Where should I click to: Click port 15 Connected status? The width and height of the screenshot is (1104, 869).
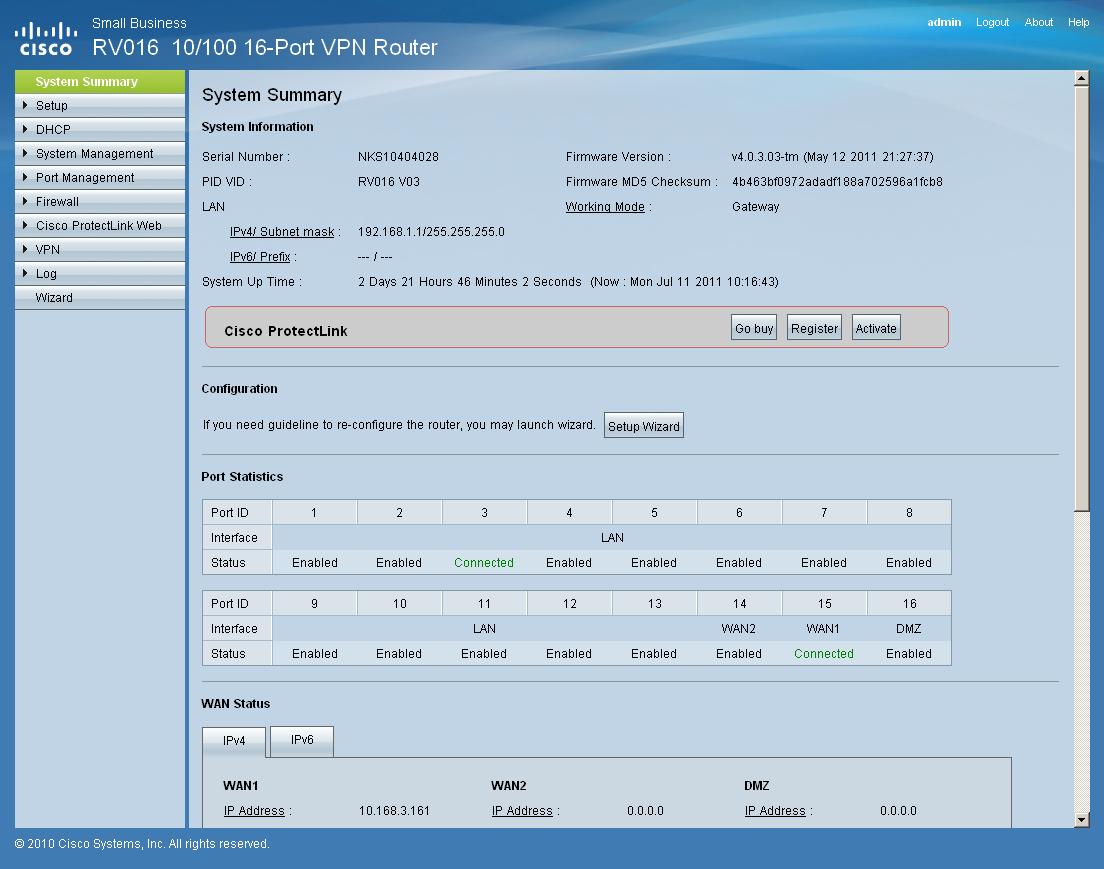[824, 654]
